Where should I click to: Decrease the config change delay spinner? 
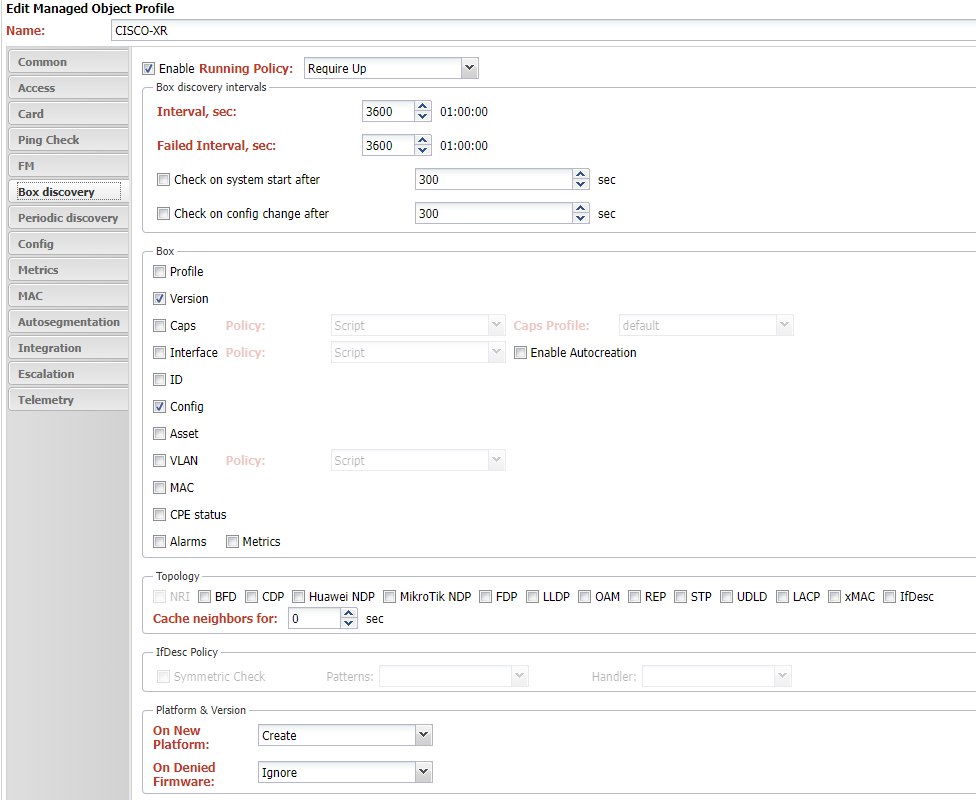(581, 218)
